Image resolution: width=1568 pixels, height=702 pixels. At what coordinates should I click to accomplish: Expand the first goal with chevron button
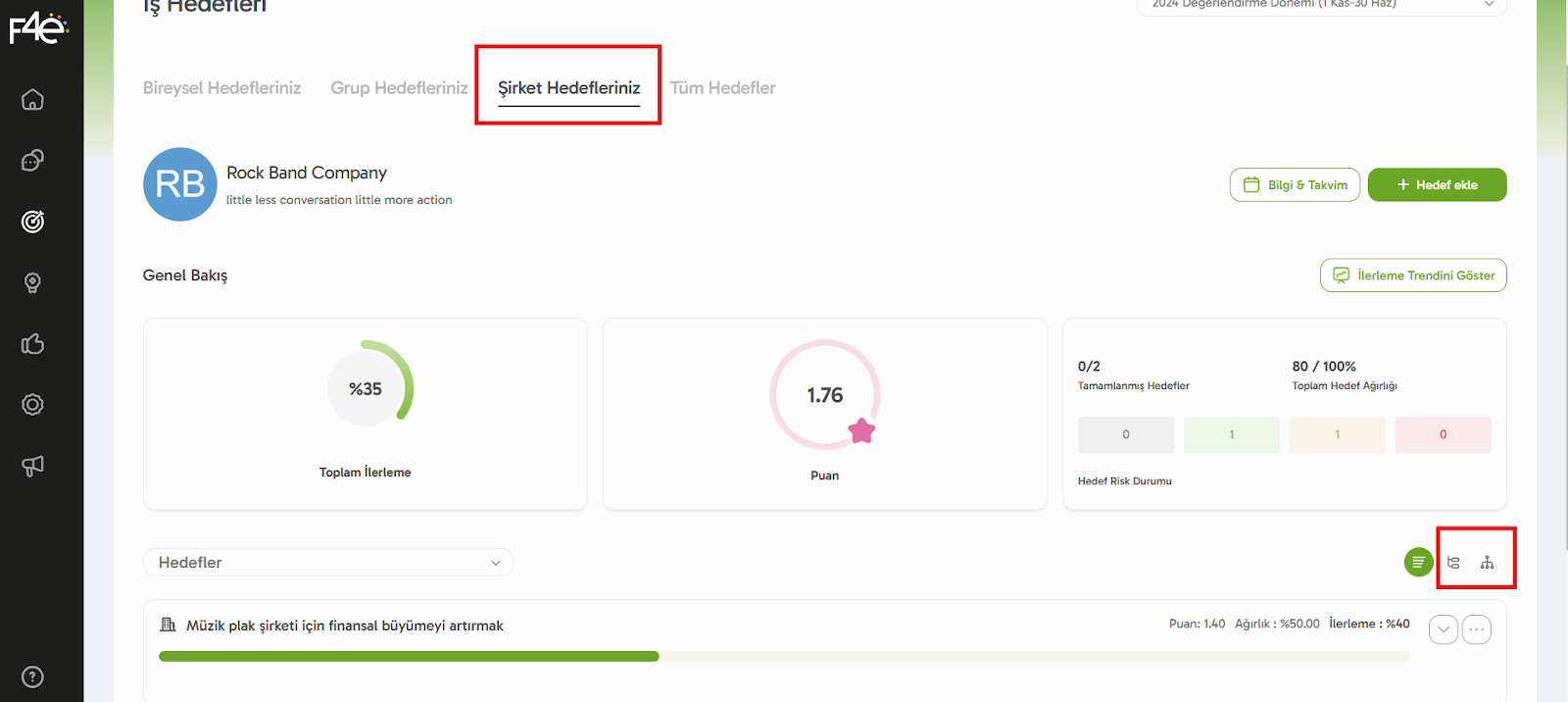(x=1443, y=629)
